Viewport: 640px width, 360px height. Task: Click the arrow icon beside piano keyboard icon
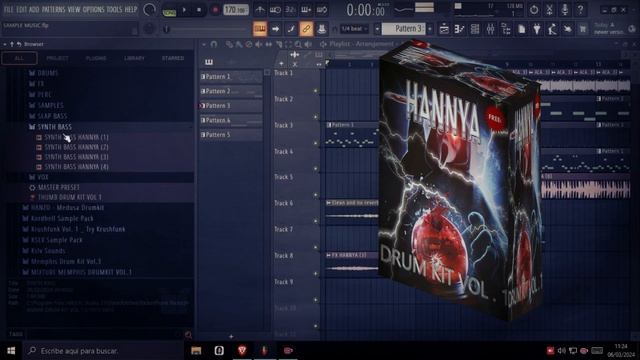pyautogui.click(x=276, y=29)
